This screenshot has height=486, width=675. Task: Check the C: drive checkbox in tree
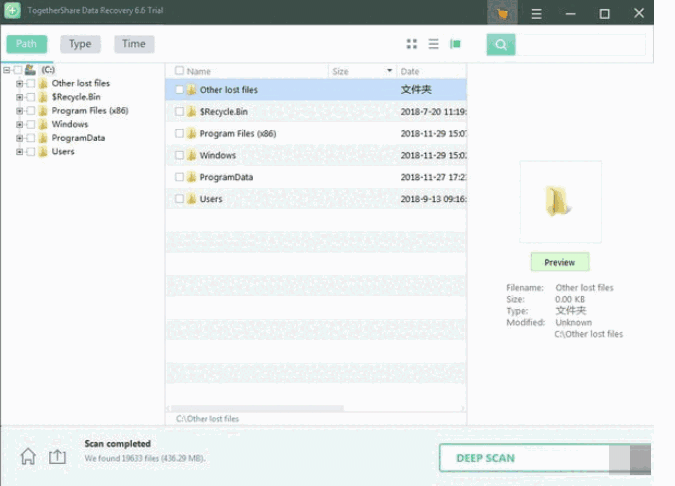(x=18, y=70)
